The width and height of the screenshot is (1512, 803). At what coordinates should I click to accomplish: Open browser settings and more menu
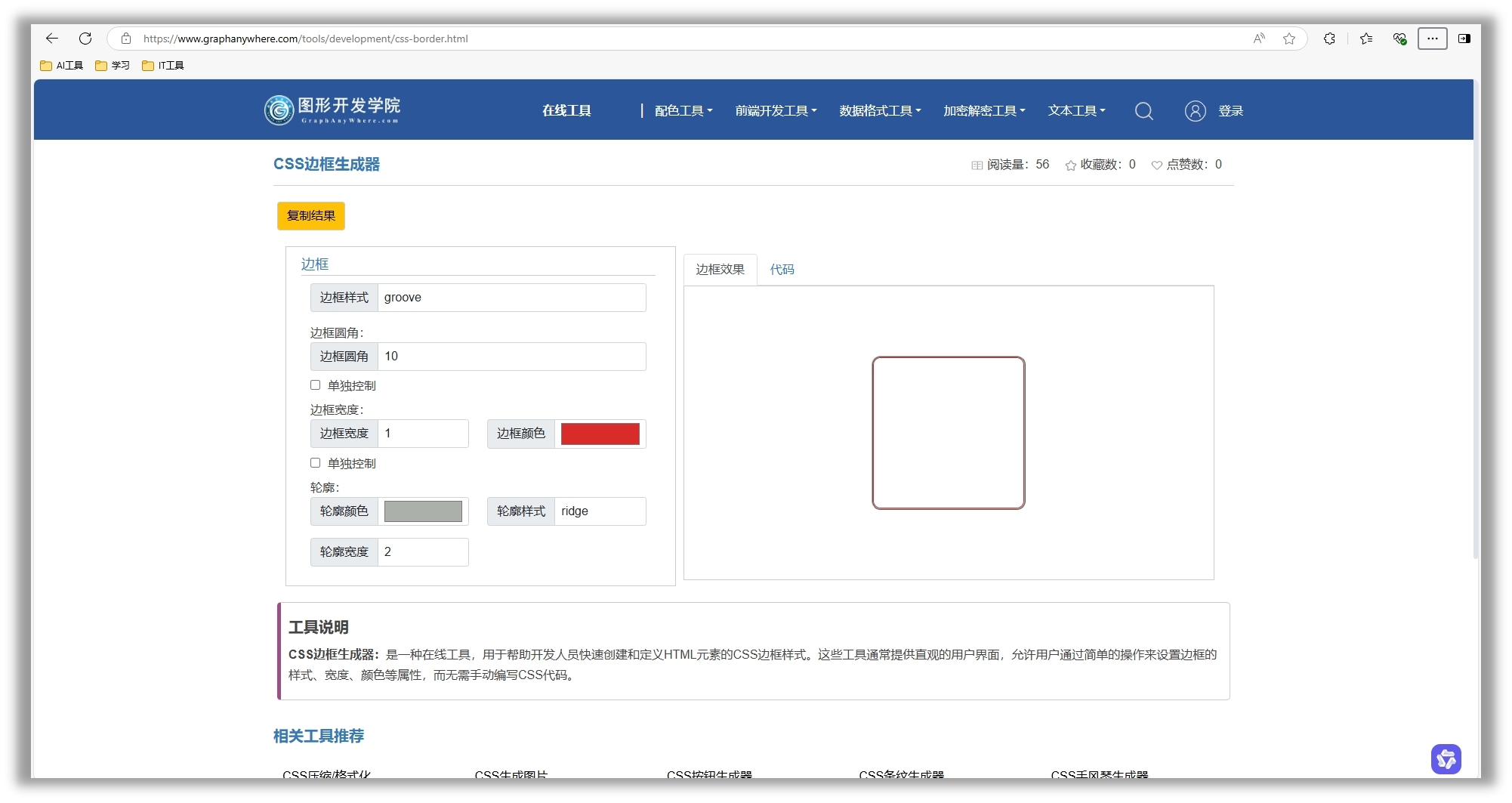pos(1432,39)
